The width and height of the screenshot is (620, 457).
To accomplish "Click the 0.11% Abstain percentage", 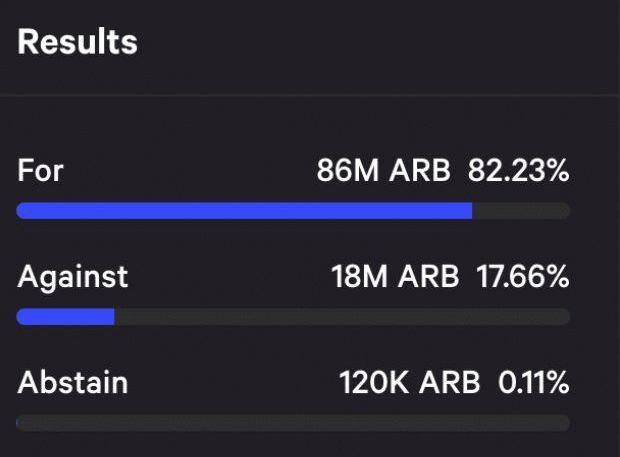I will click(533, 382).
